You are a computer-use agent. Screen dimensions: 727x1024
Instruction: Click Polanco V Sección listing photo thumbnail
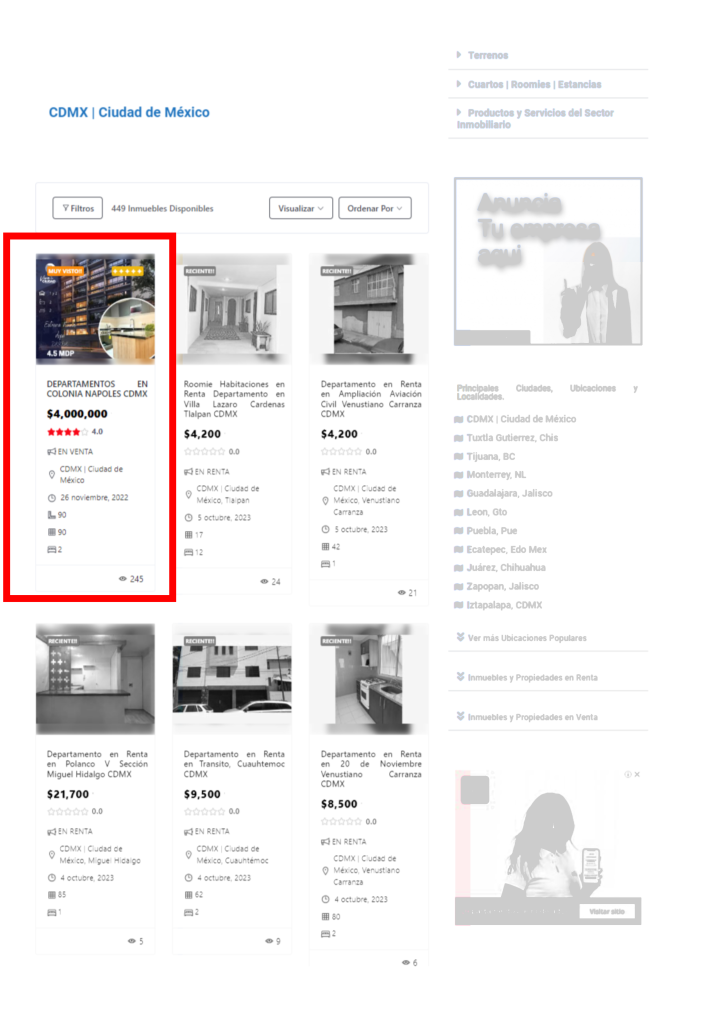(x=95, y=678)
